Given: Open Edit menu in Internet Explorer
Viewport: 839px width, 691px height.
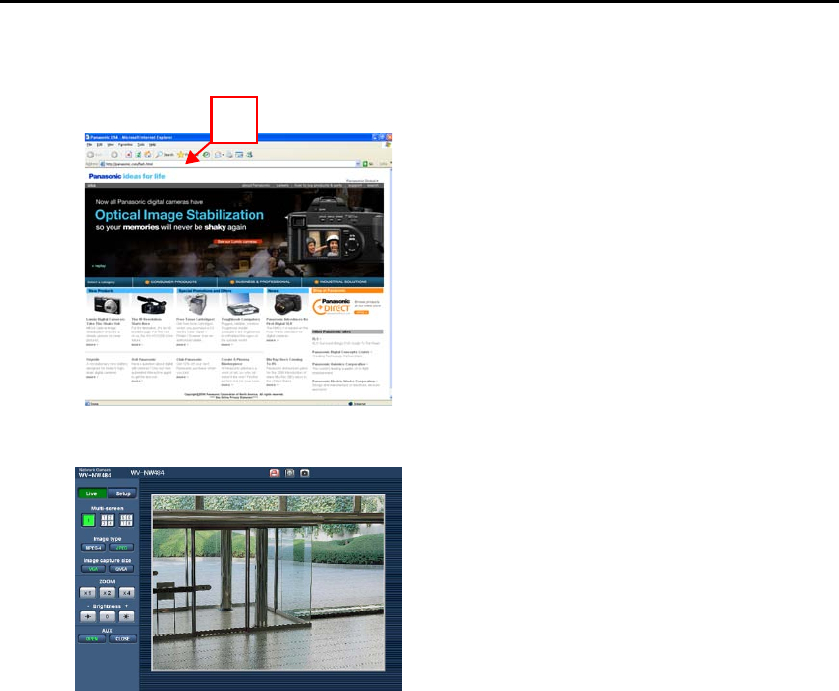Looking at the screenshot, I should point(100,145).
